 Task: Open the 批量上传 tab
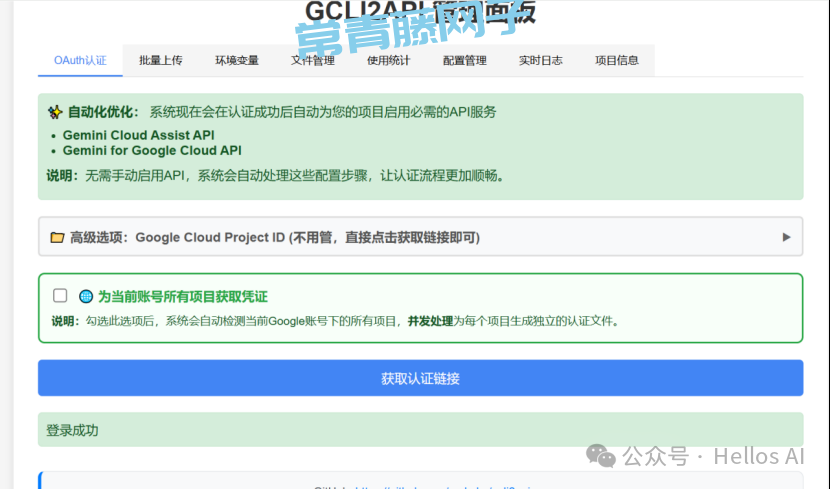click(x=161, y=60)
